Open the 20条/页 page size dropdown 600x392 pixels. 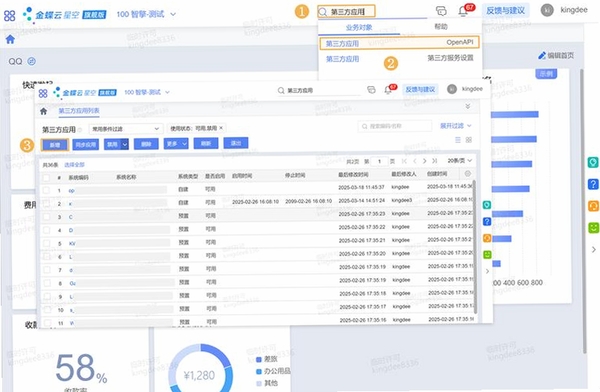460,160
